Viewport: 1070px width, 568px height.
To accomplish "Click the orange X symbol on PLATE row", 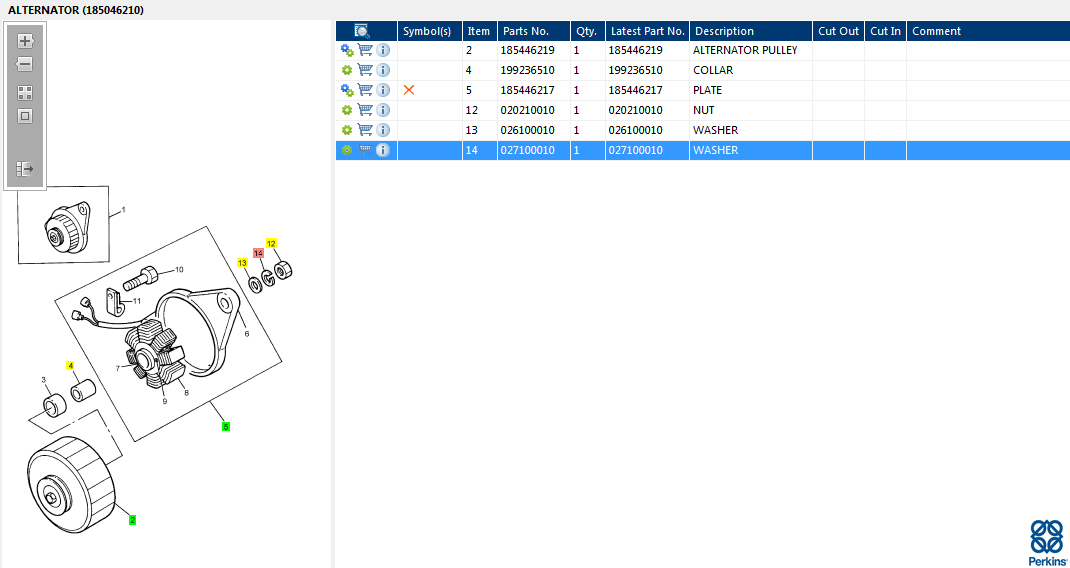I will point(409,89).
